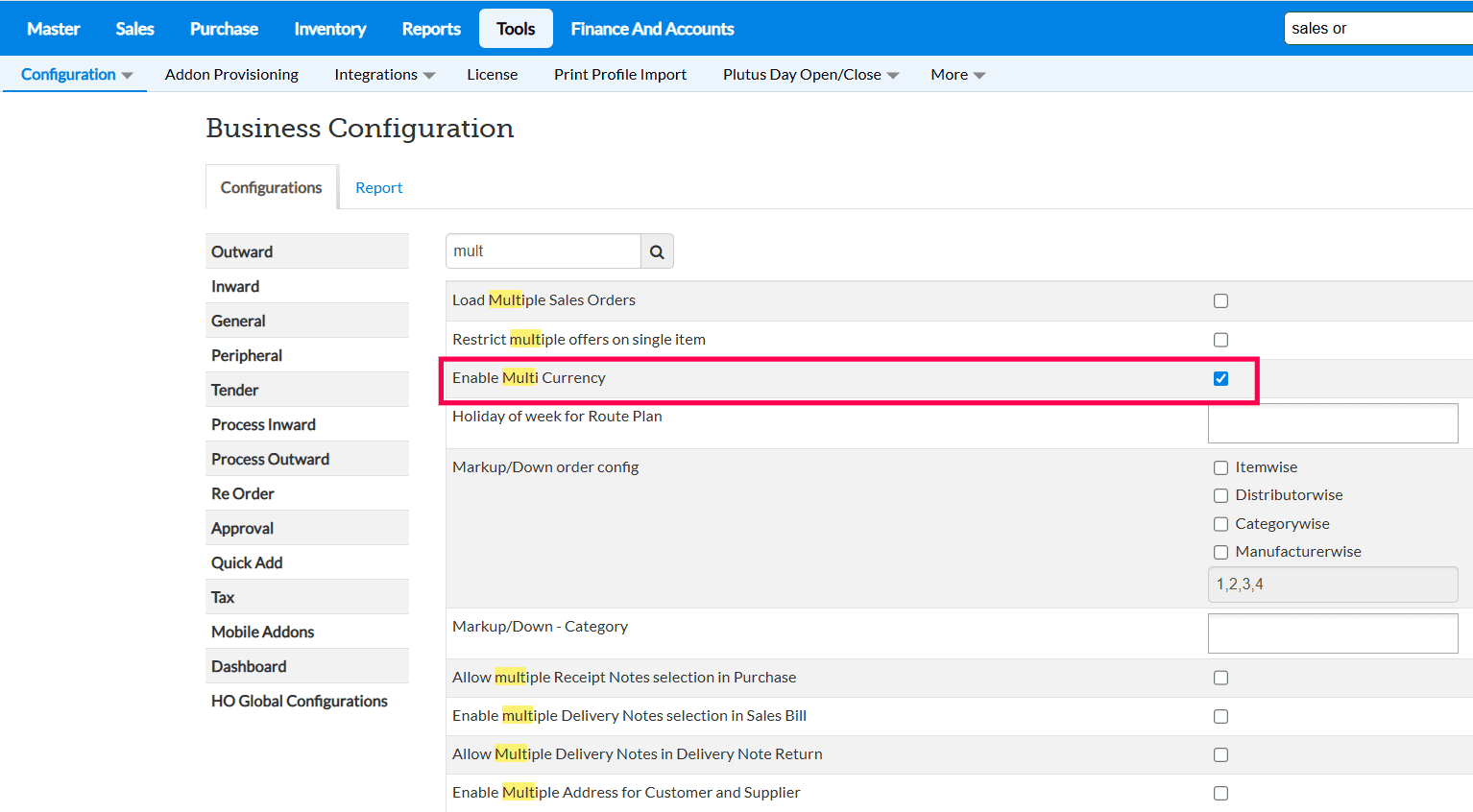Expand the Configuration dropdown menu

(x=76, y=75)
